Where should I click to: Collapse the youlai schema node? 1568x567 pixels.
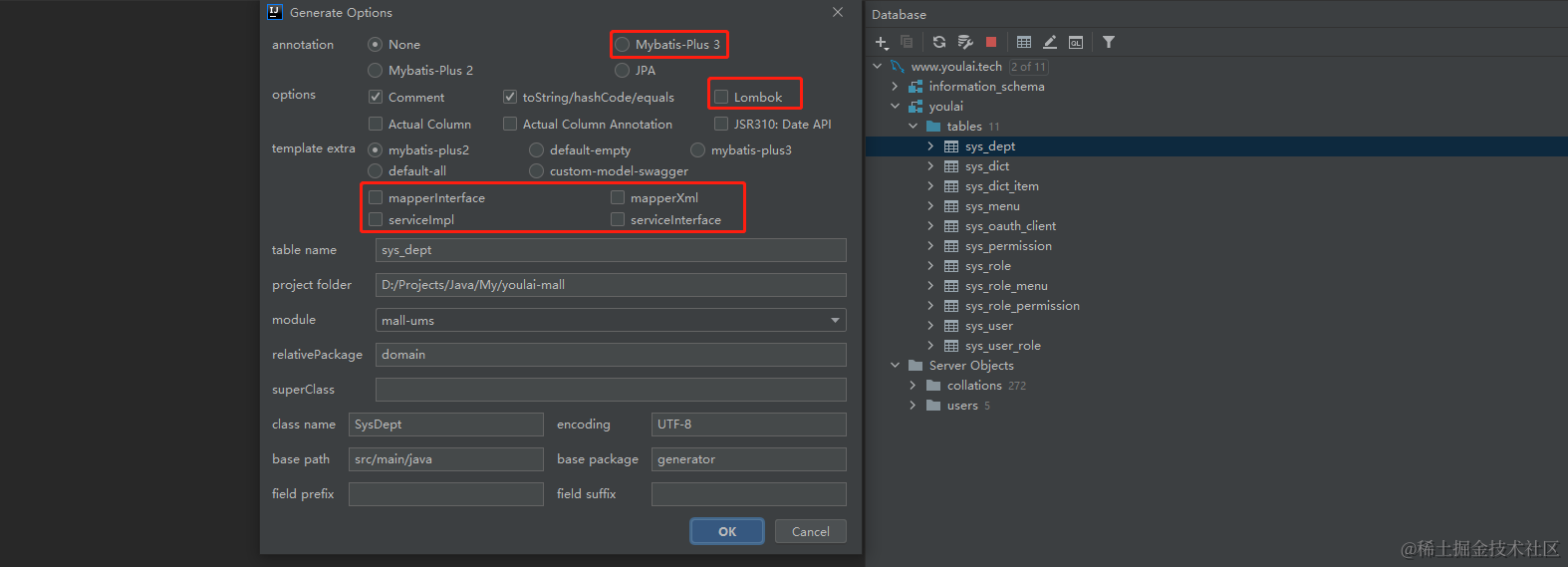tap(896, 107)
